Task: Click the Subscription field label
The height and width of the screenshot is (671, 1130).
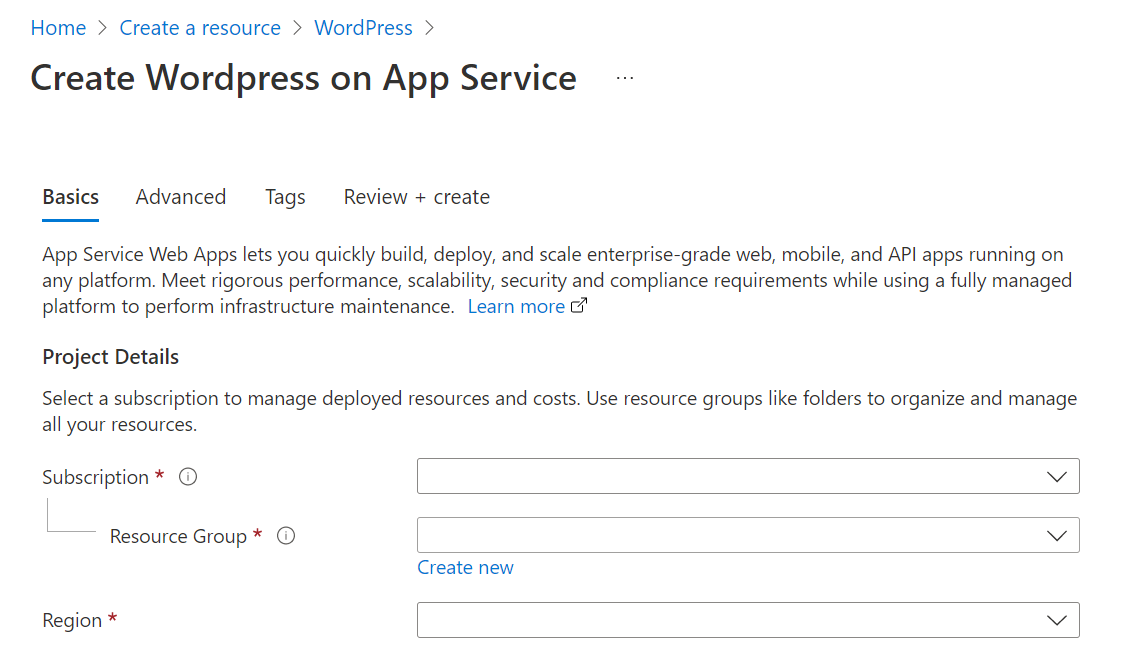Action: pyautogui.click(x=95, y=477)
